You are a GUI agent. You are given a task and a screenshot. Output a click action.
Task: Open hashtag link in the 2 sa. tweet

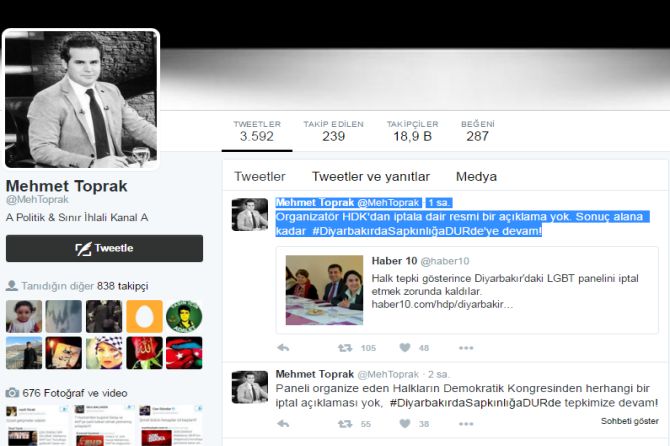coord(475,403)
